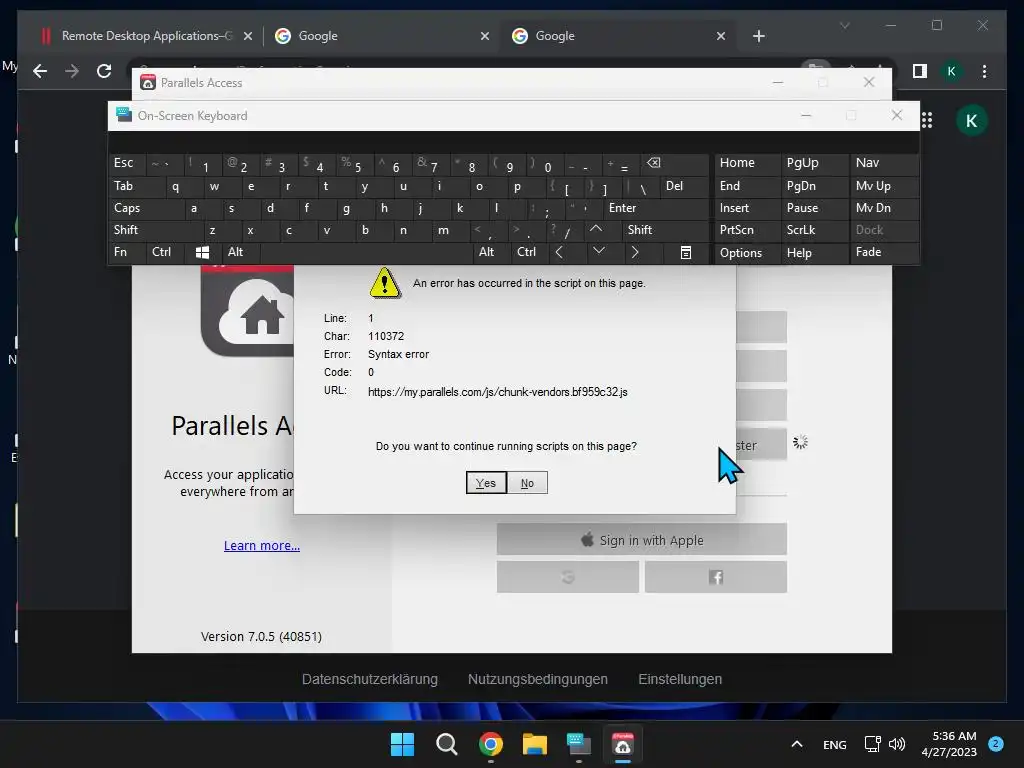The height and width of the screenshot is (768, 1024).
Task: Tap the Pause key on keyboard
Action: point(815,208)
